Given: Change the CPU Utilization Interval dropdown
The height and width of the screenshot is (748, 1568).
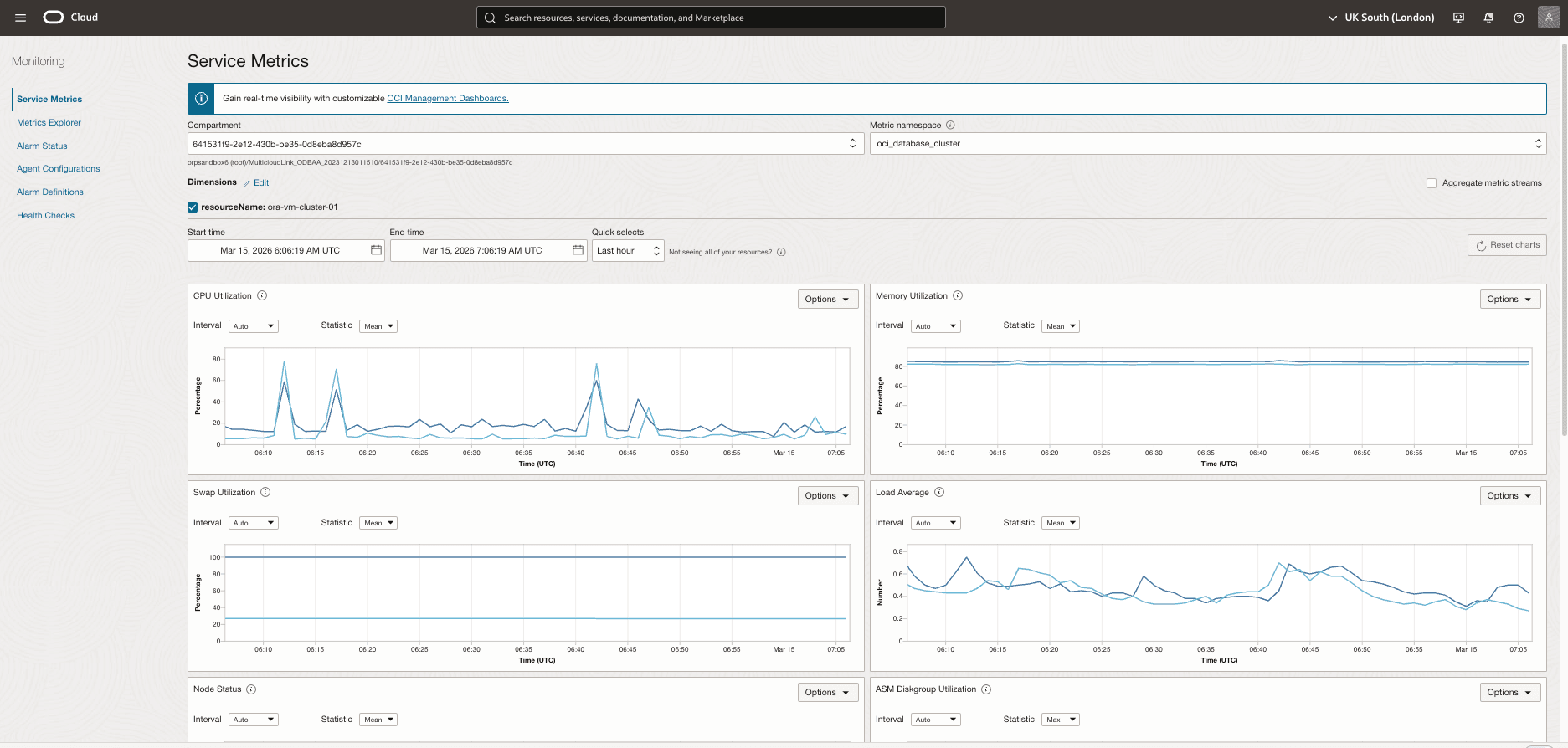Looking at the screenshot, I should [253, 326].
